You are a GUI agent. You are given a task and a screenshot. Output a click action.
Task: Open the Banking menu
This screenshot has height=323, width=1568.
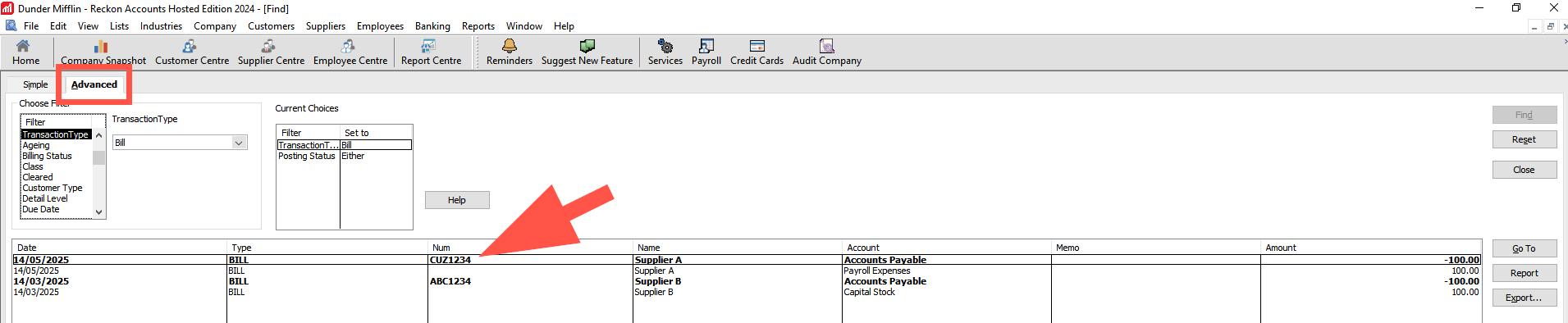point(432,26)
